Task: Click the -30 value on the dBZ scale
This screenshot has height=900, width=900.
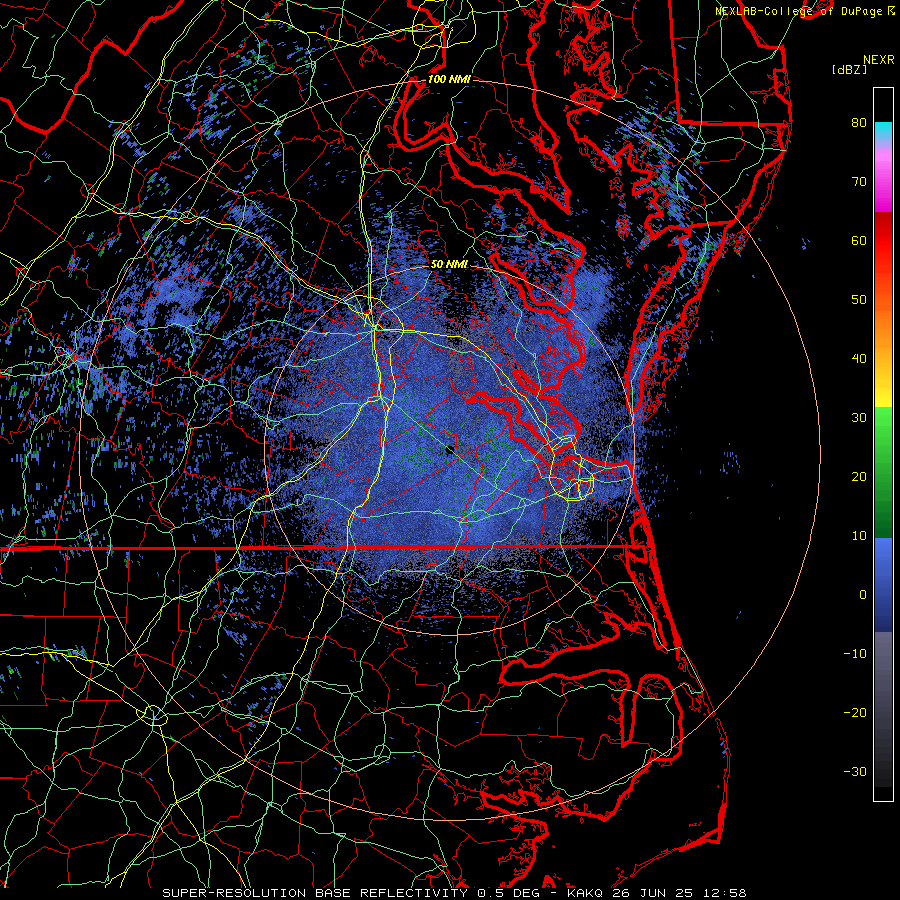Action: click(855, 771)
